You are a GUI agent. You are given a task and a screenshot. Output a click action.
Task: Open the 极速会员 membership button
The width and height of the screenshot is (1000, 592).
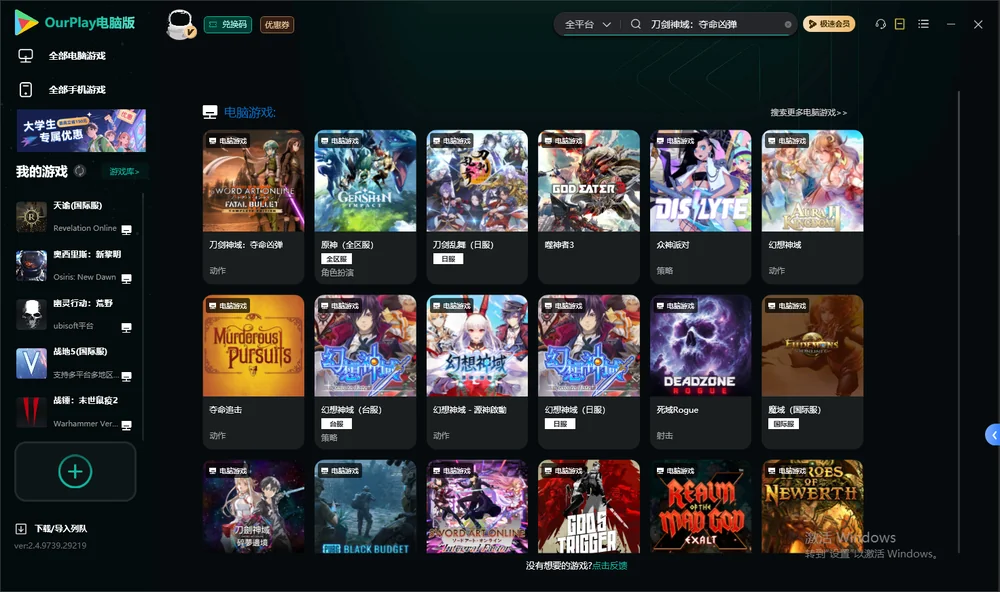(x=829, y=24)
